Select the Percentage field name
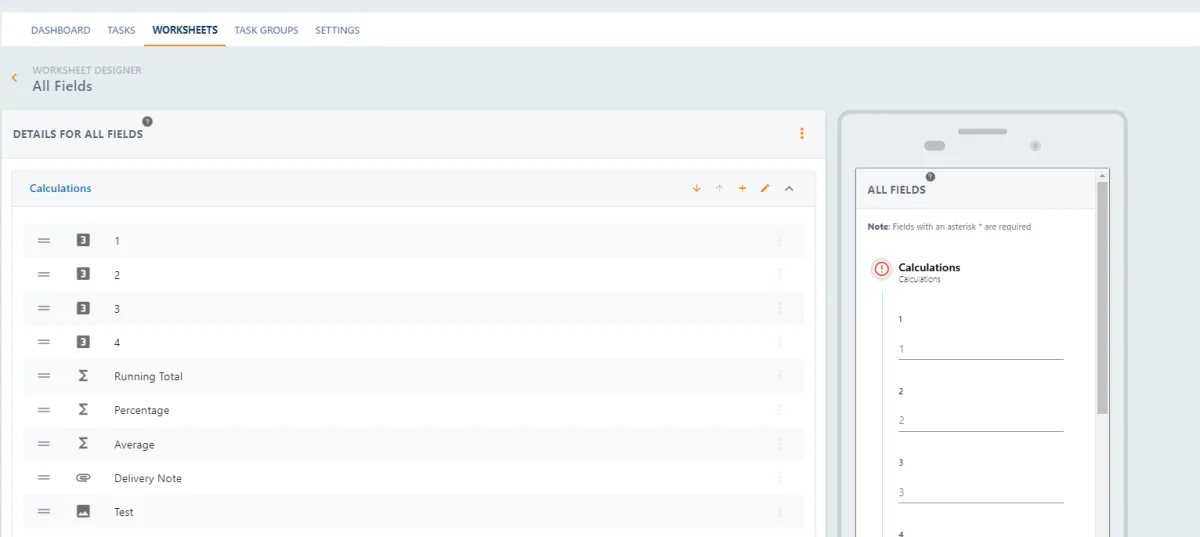 coord(141,411)
